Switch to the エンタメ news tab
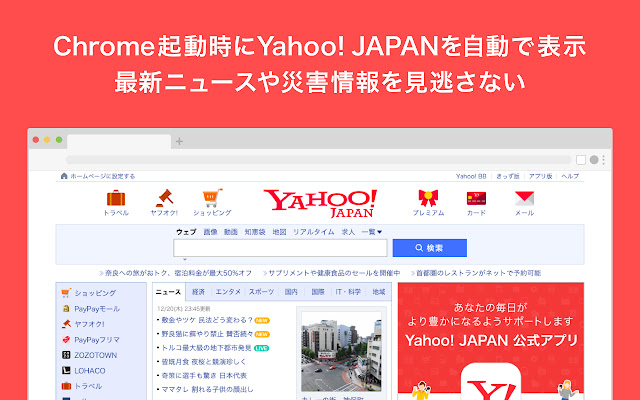 pos(228,292)
